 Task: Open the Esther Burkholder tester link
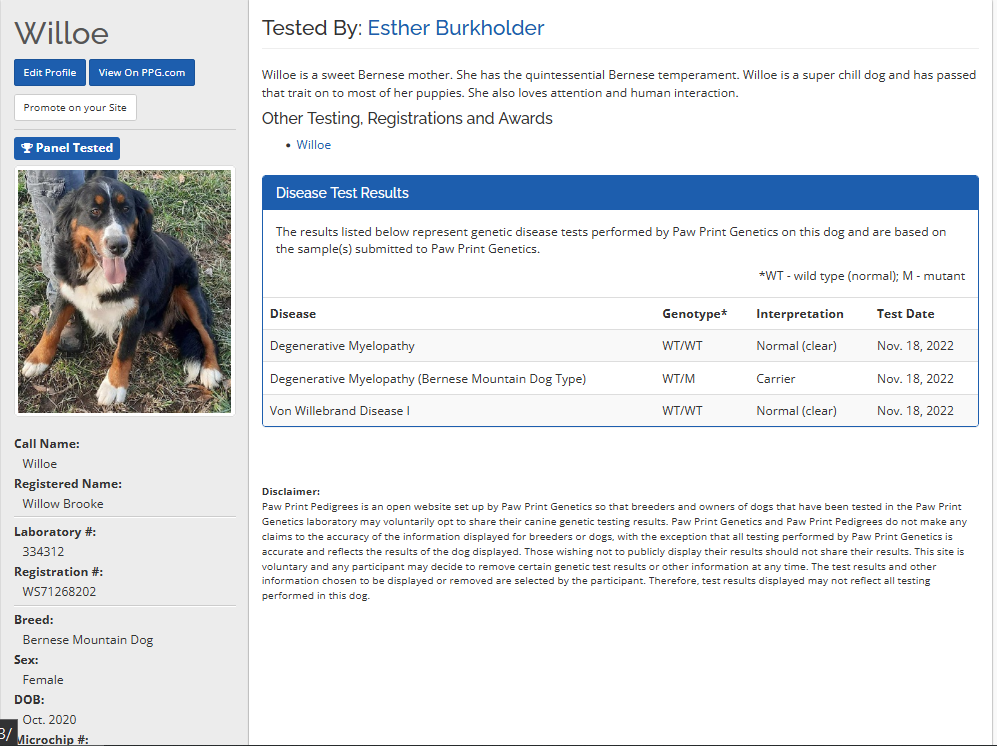click(x=455, y=28)
